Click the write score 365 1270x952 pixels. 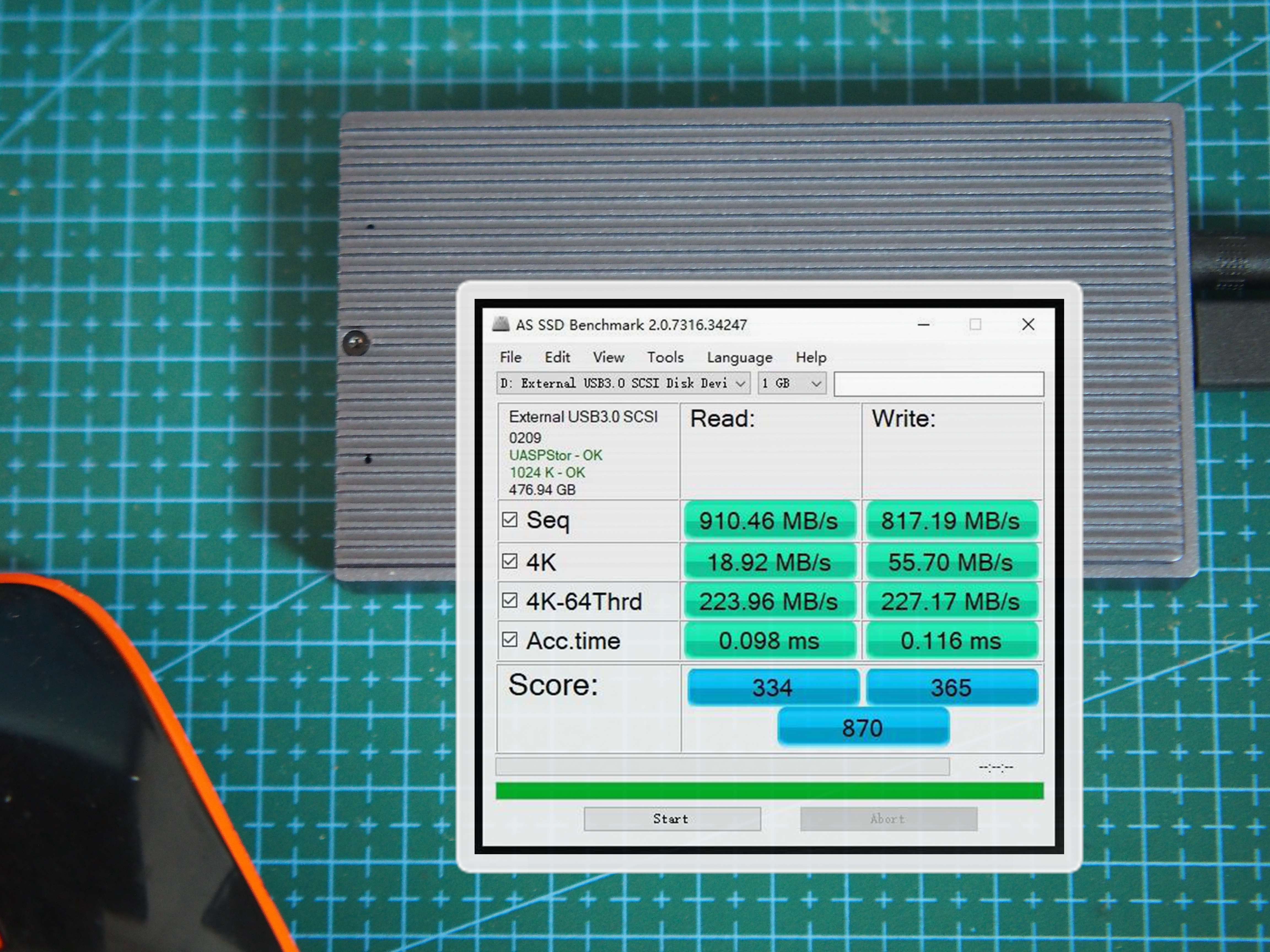click(952, 687)
